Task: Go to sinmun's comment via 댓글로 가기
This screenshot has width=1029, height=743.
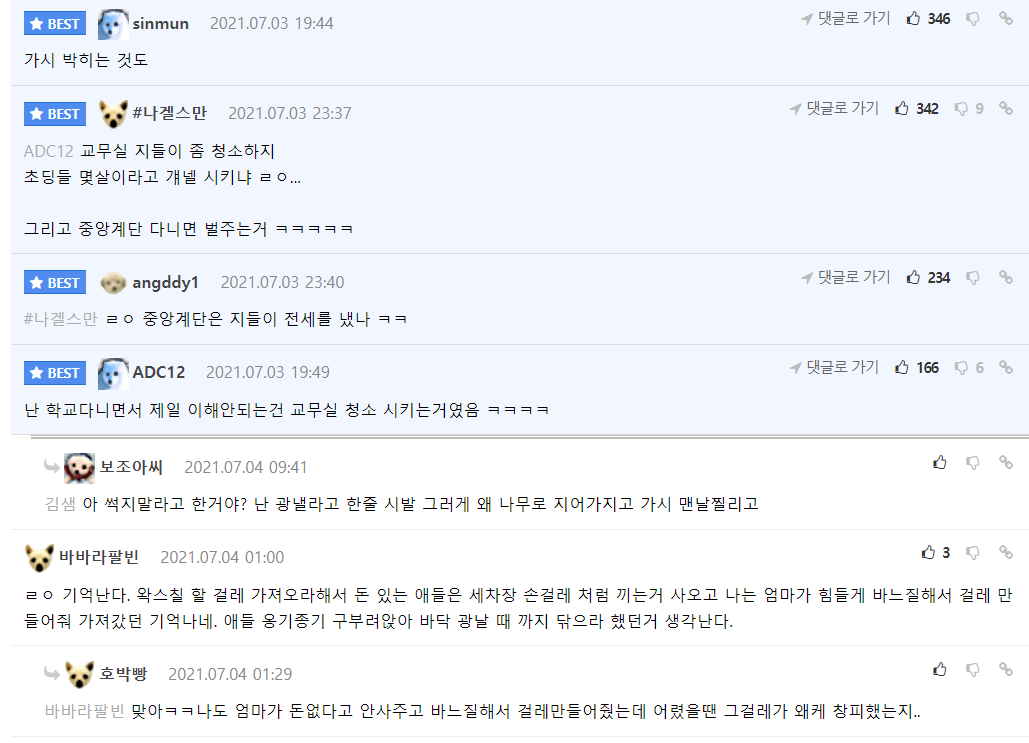Action: click(845, 19)
